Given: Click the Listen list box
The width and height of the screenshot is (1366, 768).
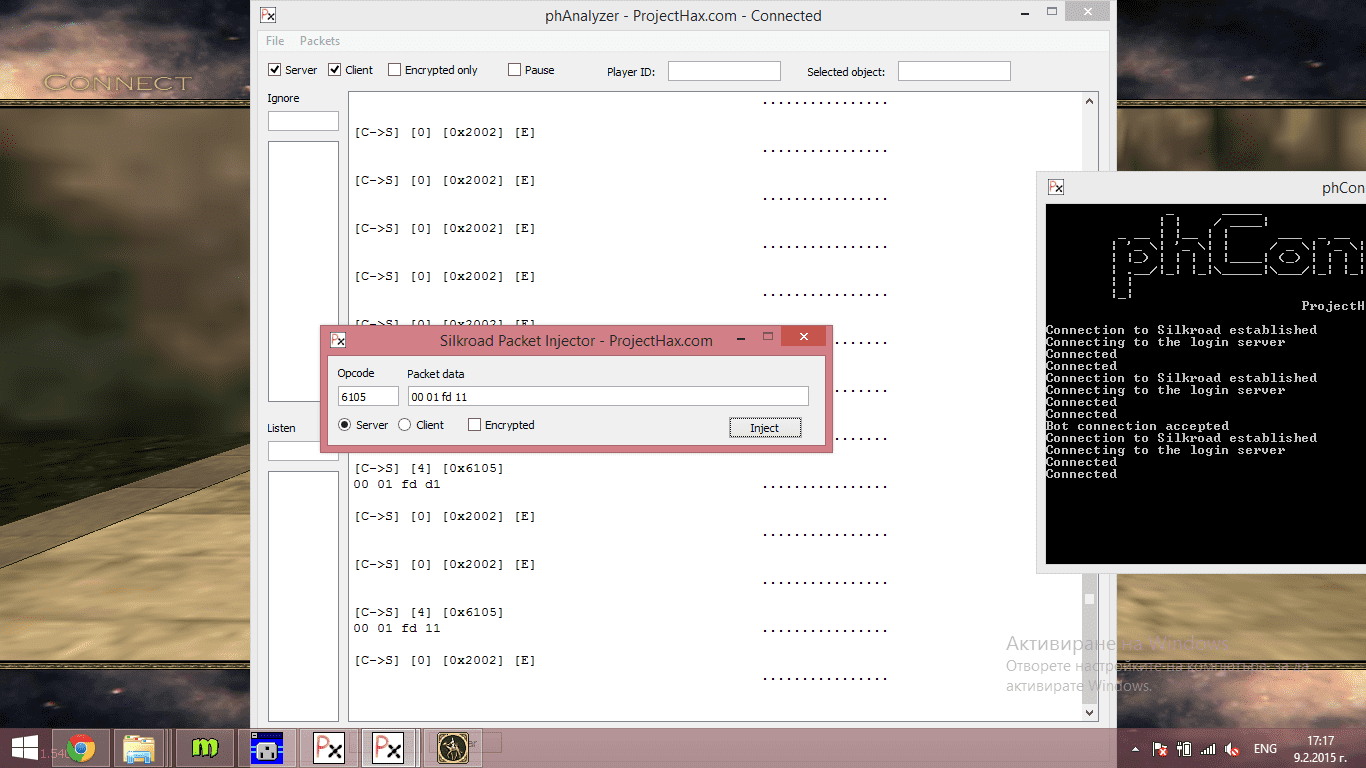Looking at the screenshot, I should click(303, 596).
